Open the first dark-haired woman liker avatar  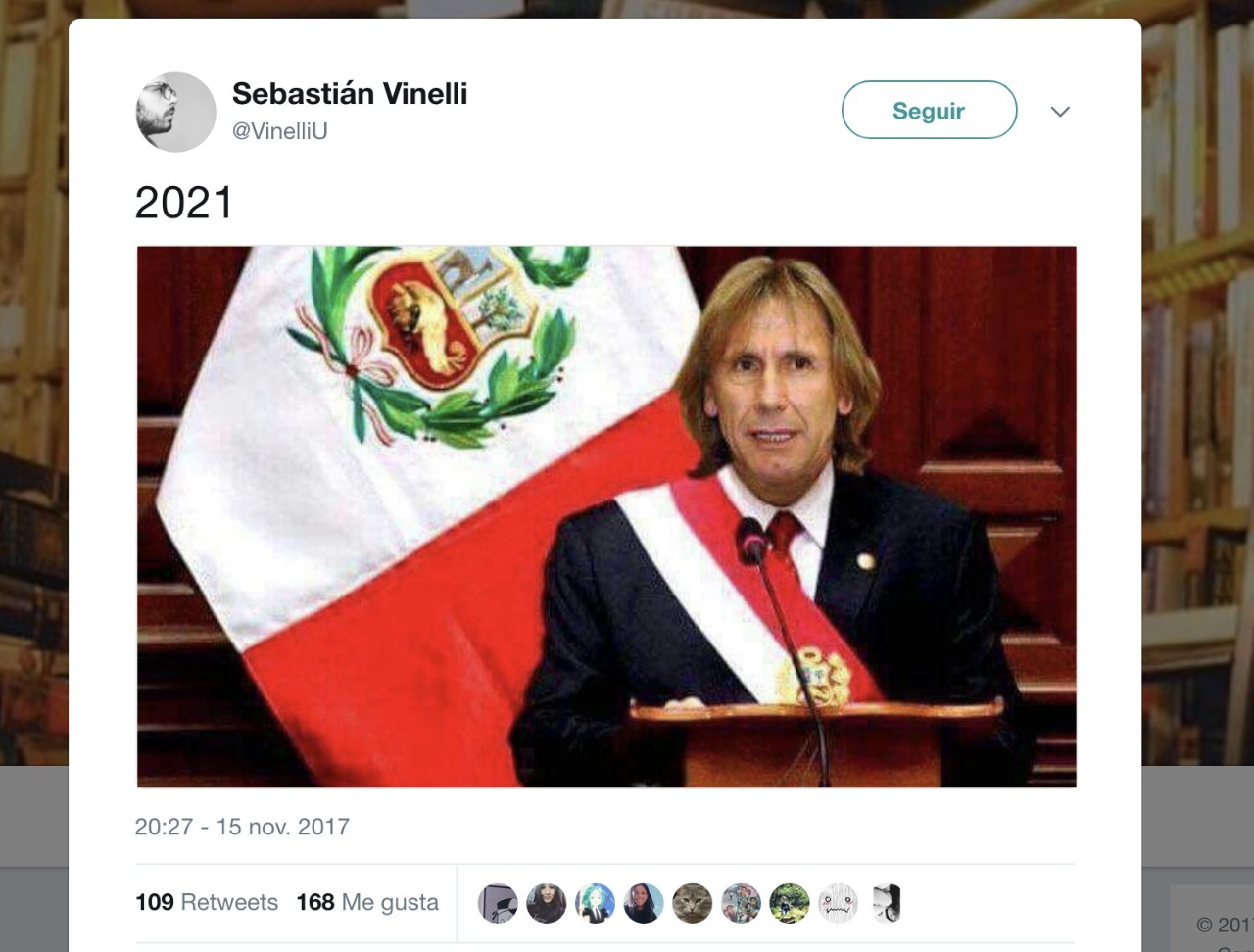pyautogui.click(x=547, y=903)
